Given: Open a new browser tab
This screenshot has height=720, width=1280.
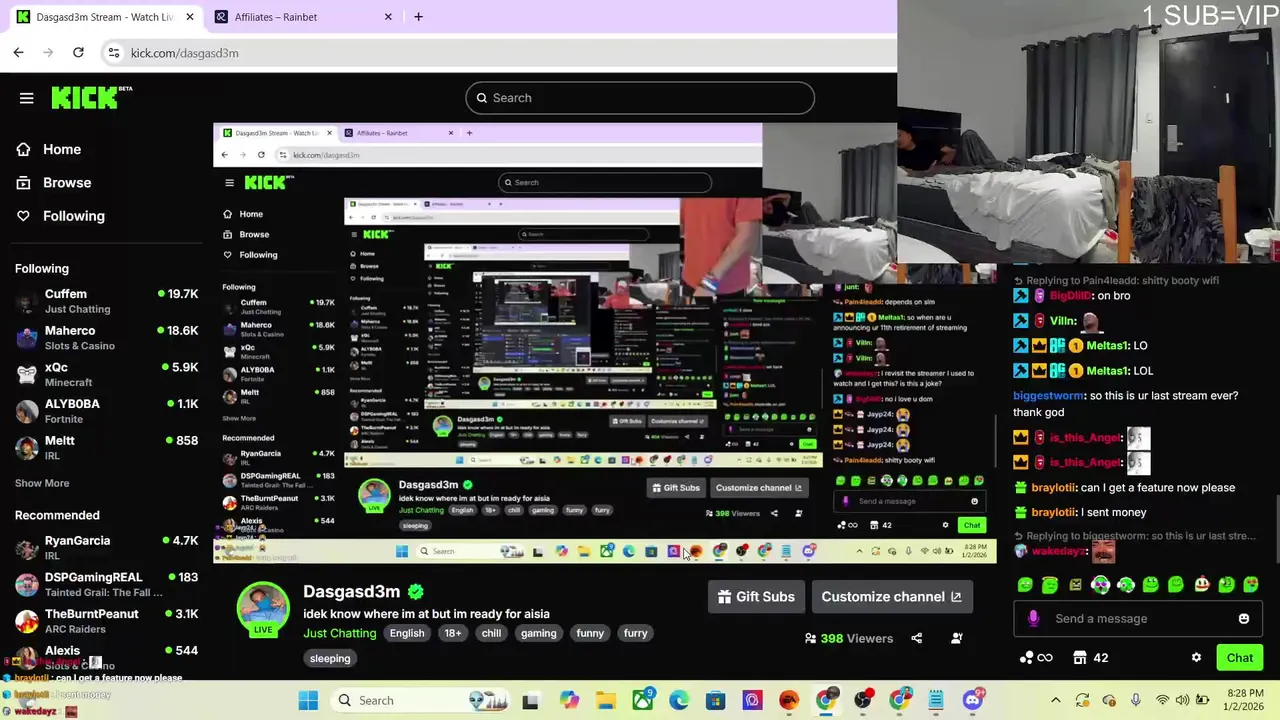Looking at the screenshot, I should (x=418, y=17).
